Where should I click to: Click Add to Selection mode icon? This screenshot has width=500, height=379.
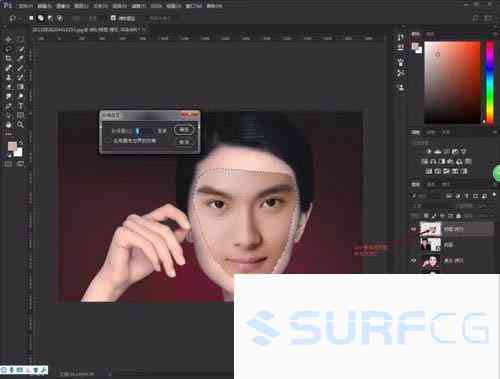41,18
